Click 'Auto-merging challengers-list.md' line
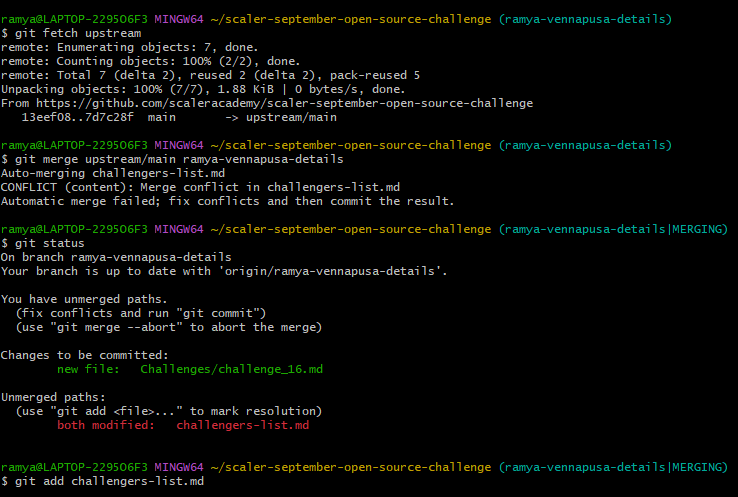Image resolution: width=738 pixels, height=497 pixels. [113, 173]
